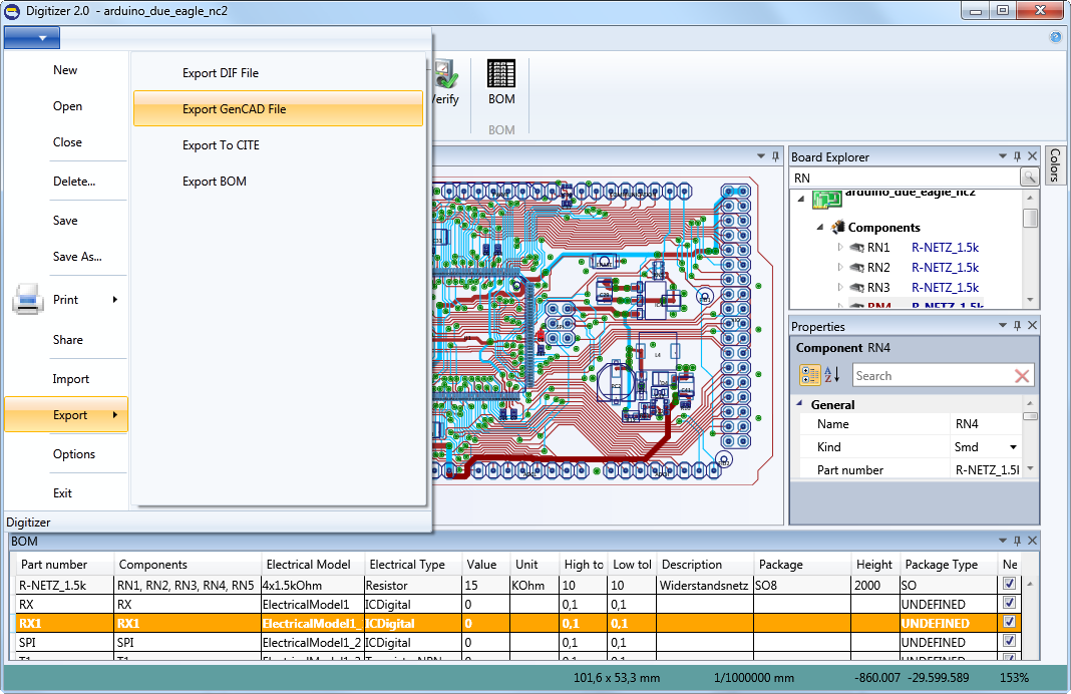Click the Components folder icon in tree
This screenshot has width=1071, height=694.
[x=838, y=227]
